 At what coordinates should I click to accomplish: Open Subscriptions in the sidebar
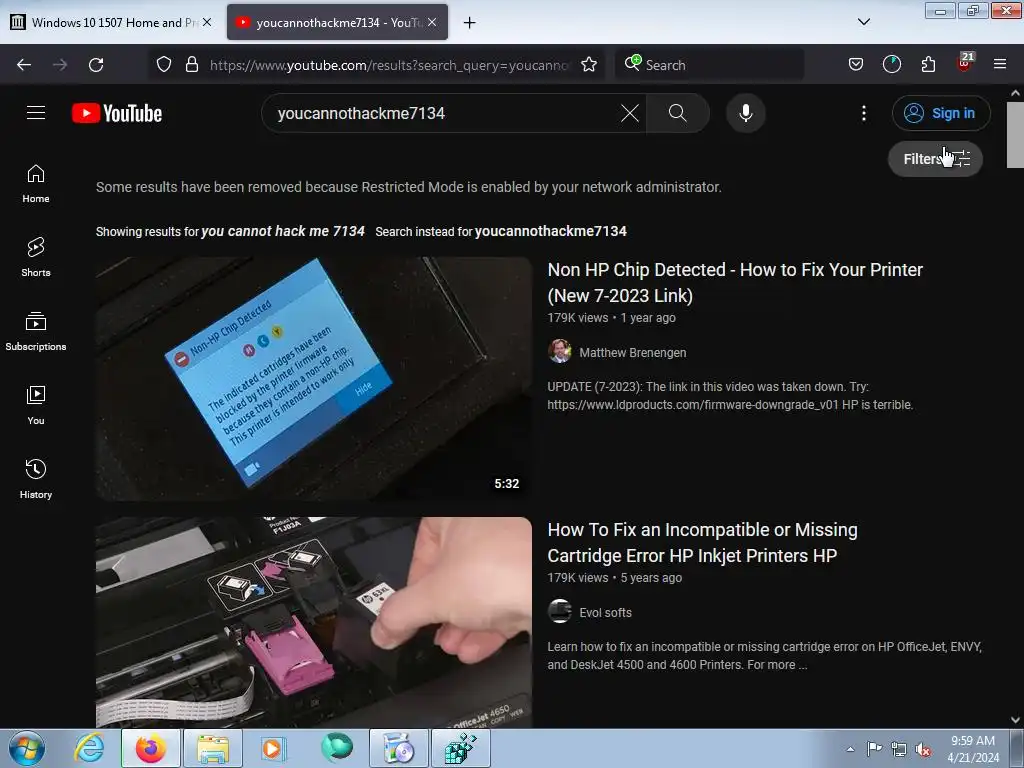(x=36, y=332)
